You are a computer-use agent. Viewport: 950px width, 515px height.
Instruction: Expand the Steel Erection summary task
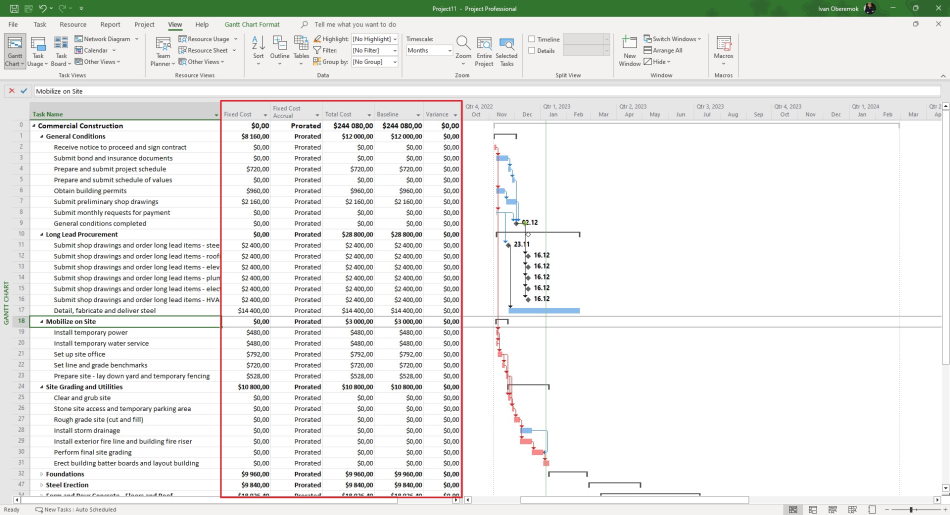42,485
